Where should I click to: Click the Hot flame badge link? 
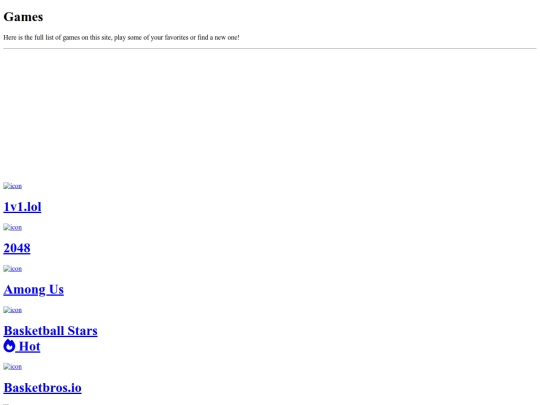pos(22,346)
